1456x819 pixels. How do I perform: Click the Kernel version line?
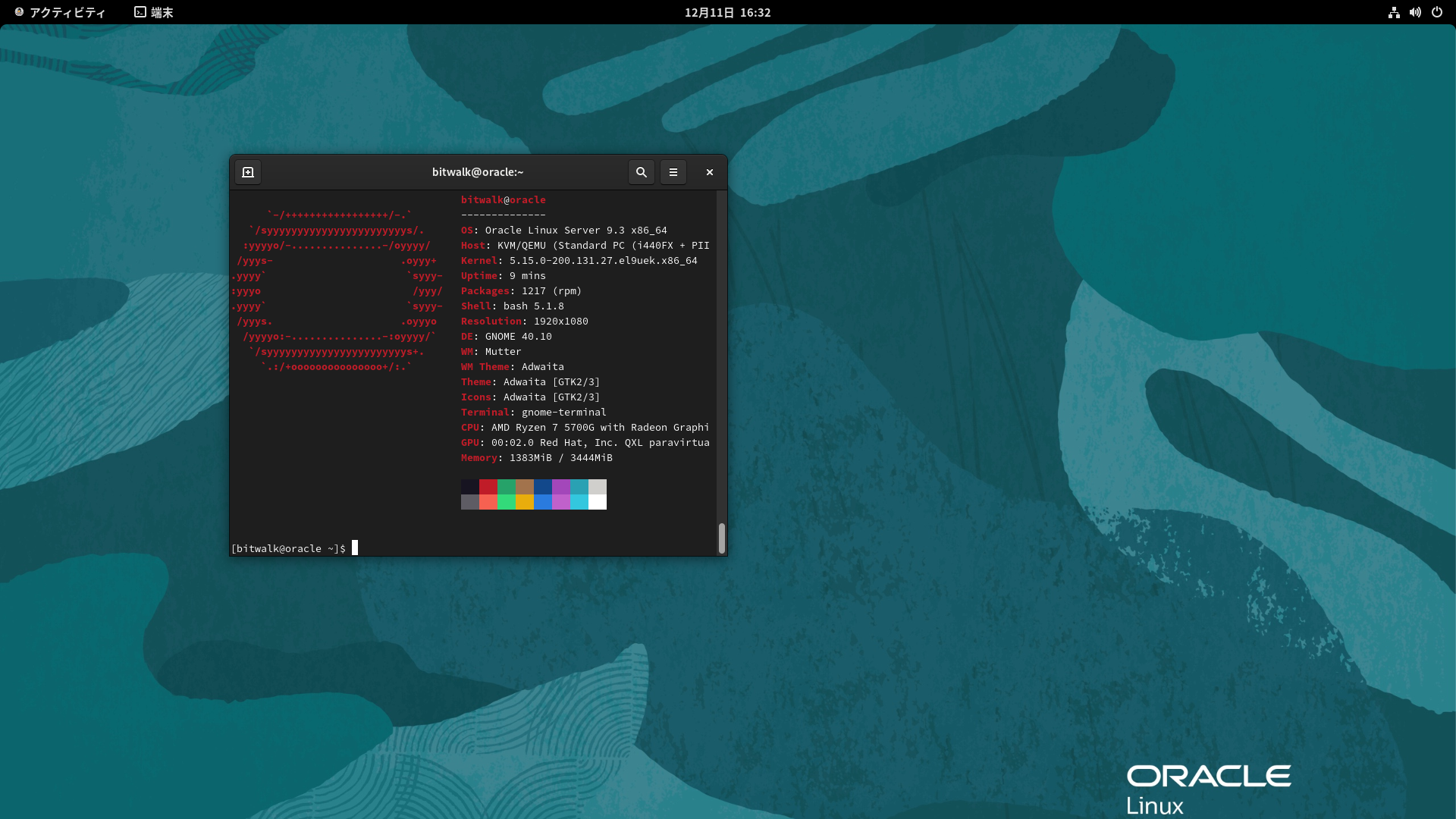coord(579,260)
